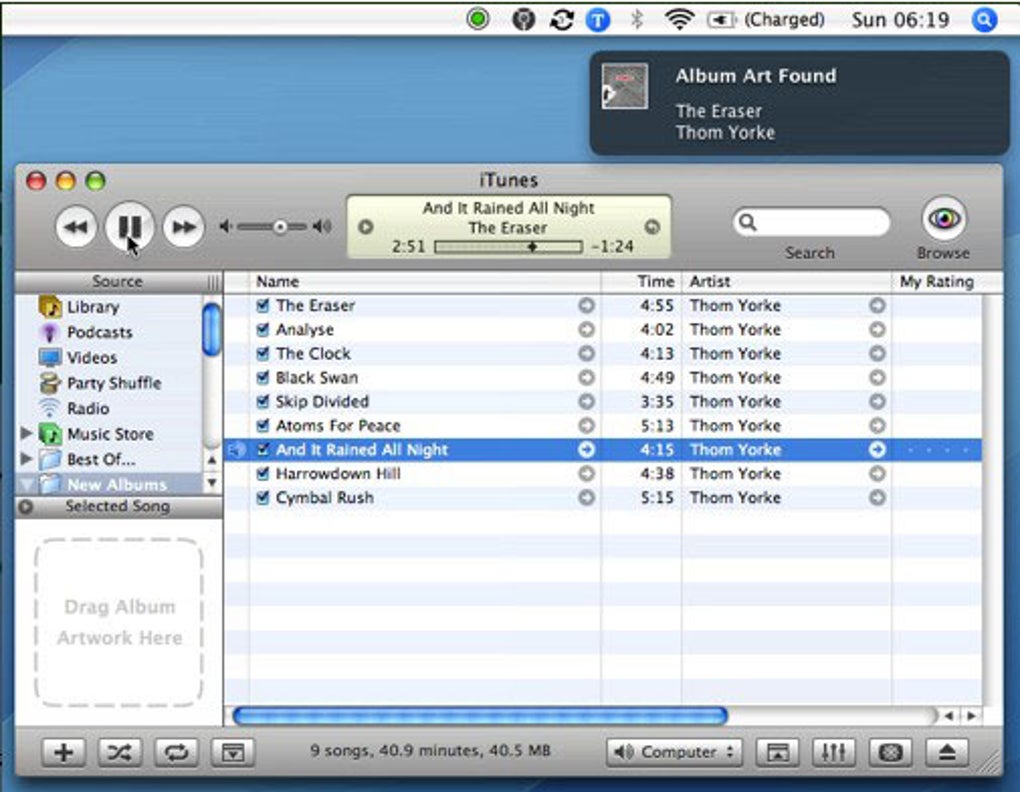Open battery Charged status menu
The image size is (1020, 792).
tap(766, 20)
